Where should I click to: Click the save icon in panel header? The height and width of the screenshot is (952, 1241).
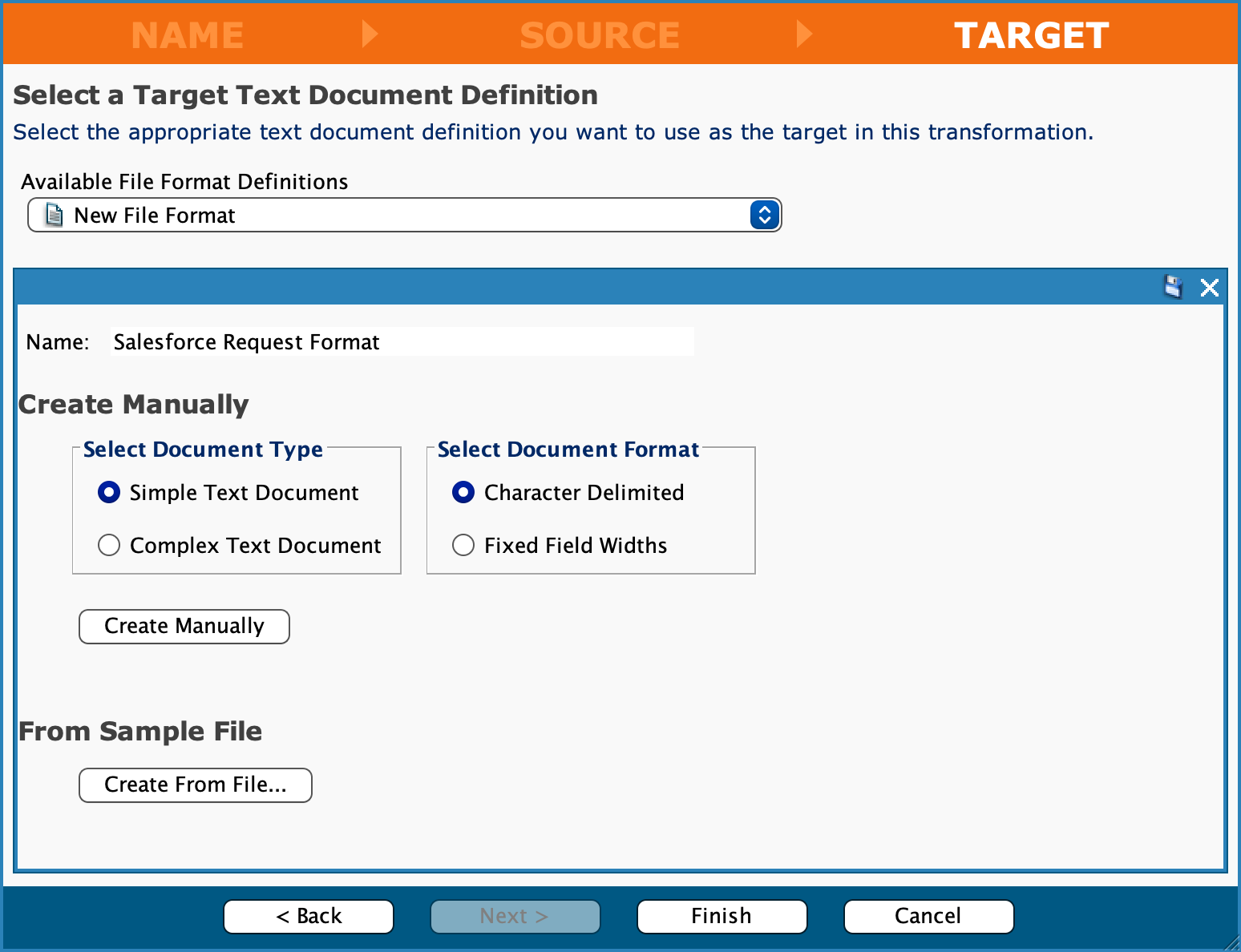(1173, 287)
